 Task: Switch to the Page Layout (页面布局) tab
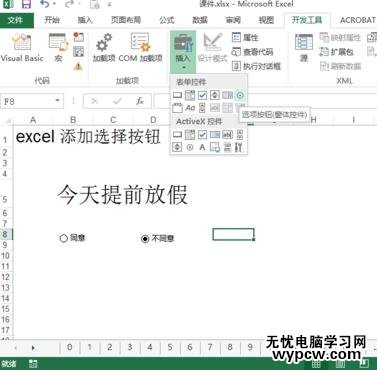point(126,20)
